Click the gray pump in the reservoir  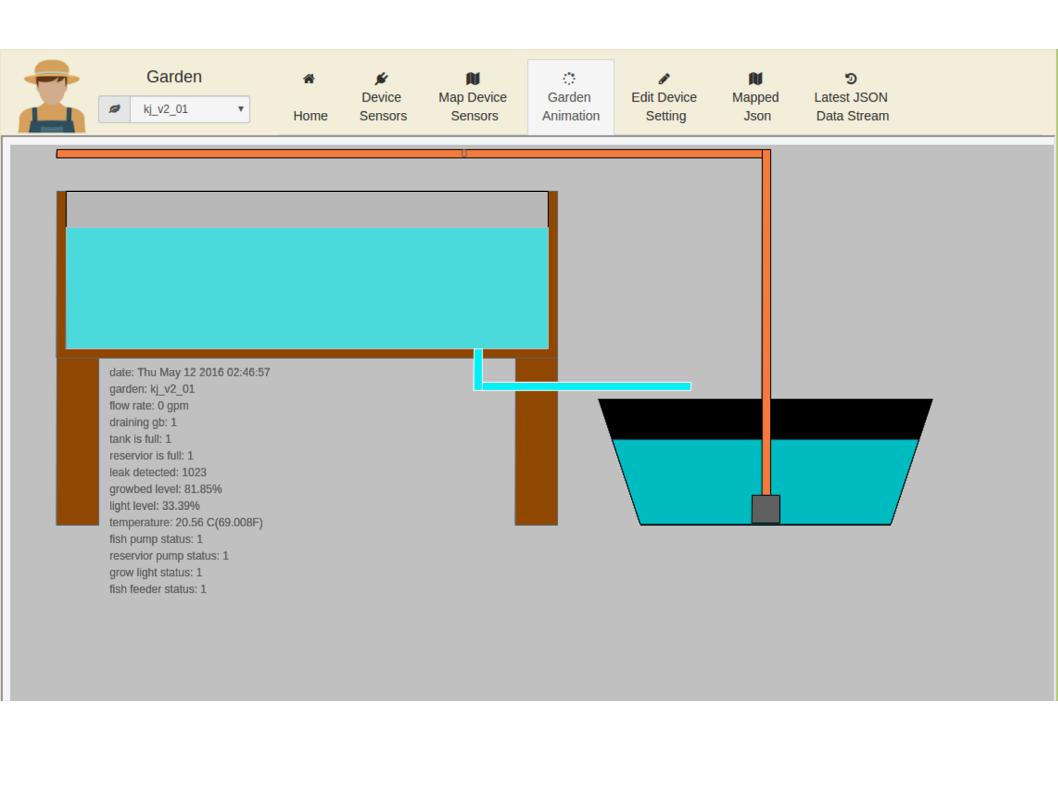pos(766,509)
